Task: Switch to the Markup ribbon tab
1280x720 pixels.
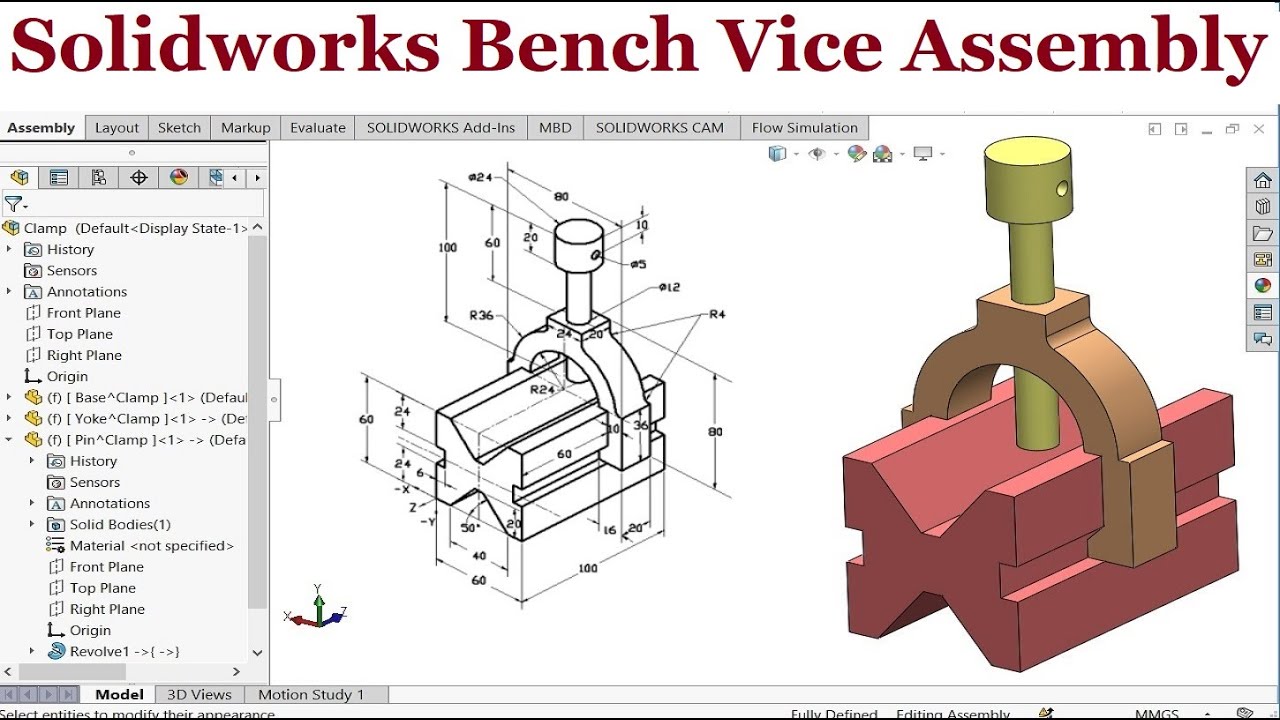Action: [246, 128]
